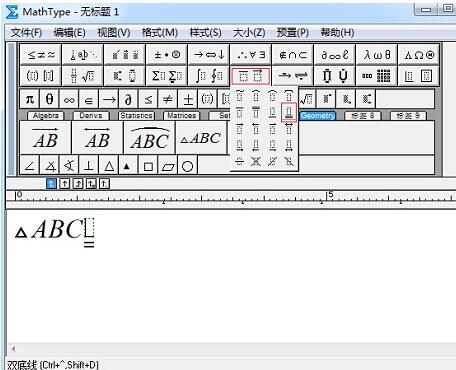The width and height of the screenshot is (456, 370).
Task: Insert triangle ABC expression
Action: (x=201, y=138)
